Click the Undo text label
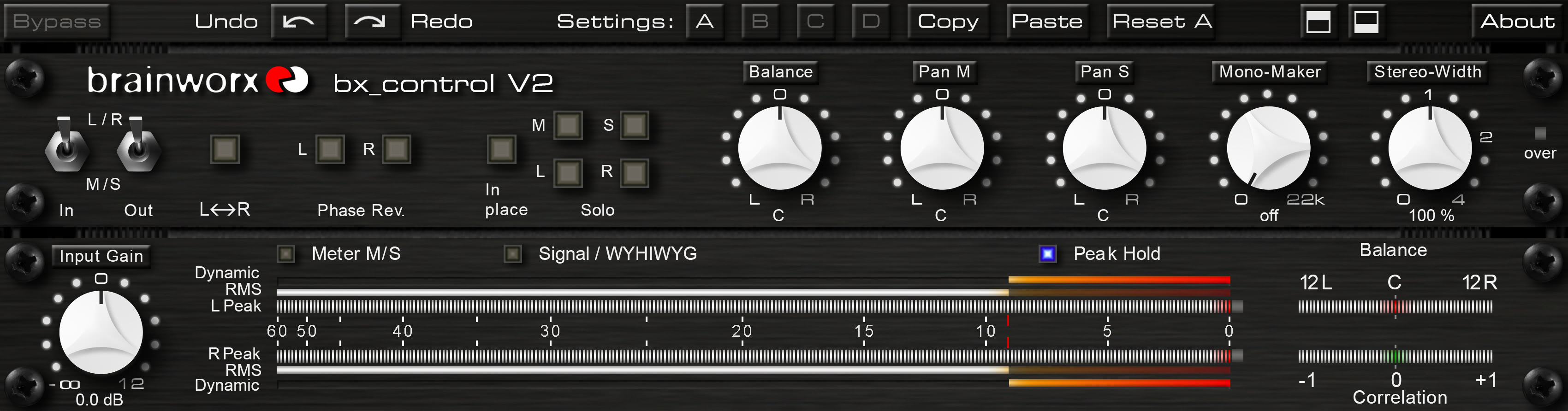 pyautogui.click(x=226, y=22)
